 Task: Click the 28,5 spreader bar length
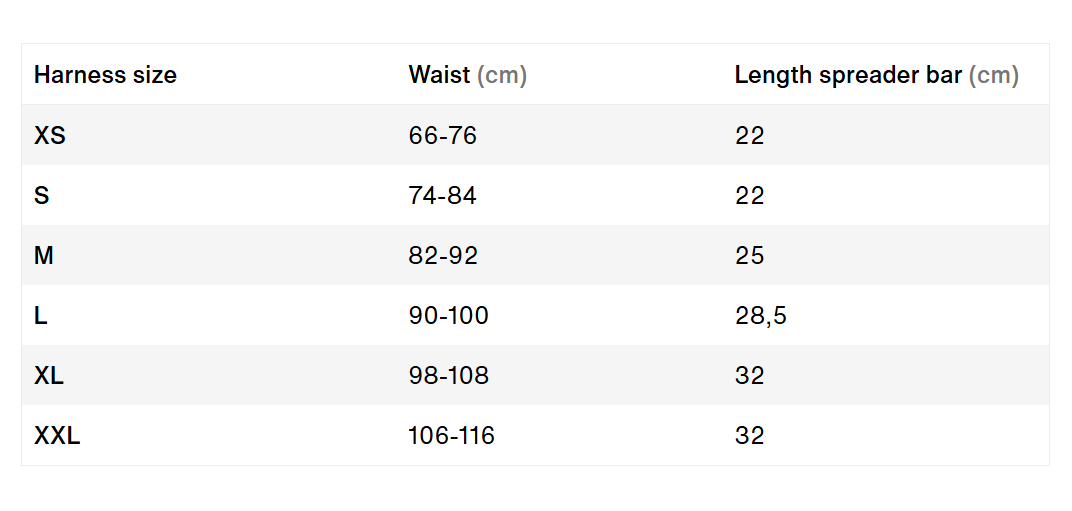coord(761,316)
